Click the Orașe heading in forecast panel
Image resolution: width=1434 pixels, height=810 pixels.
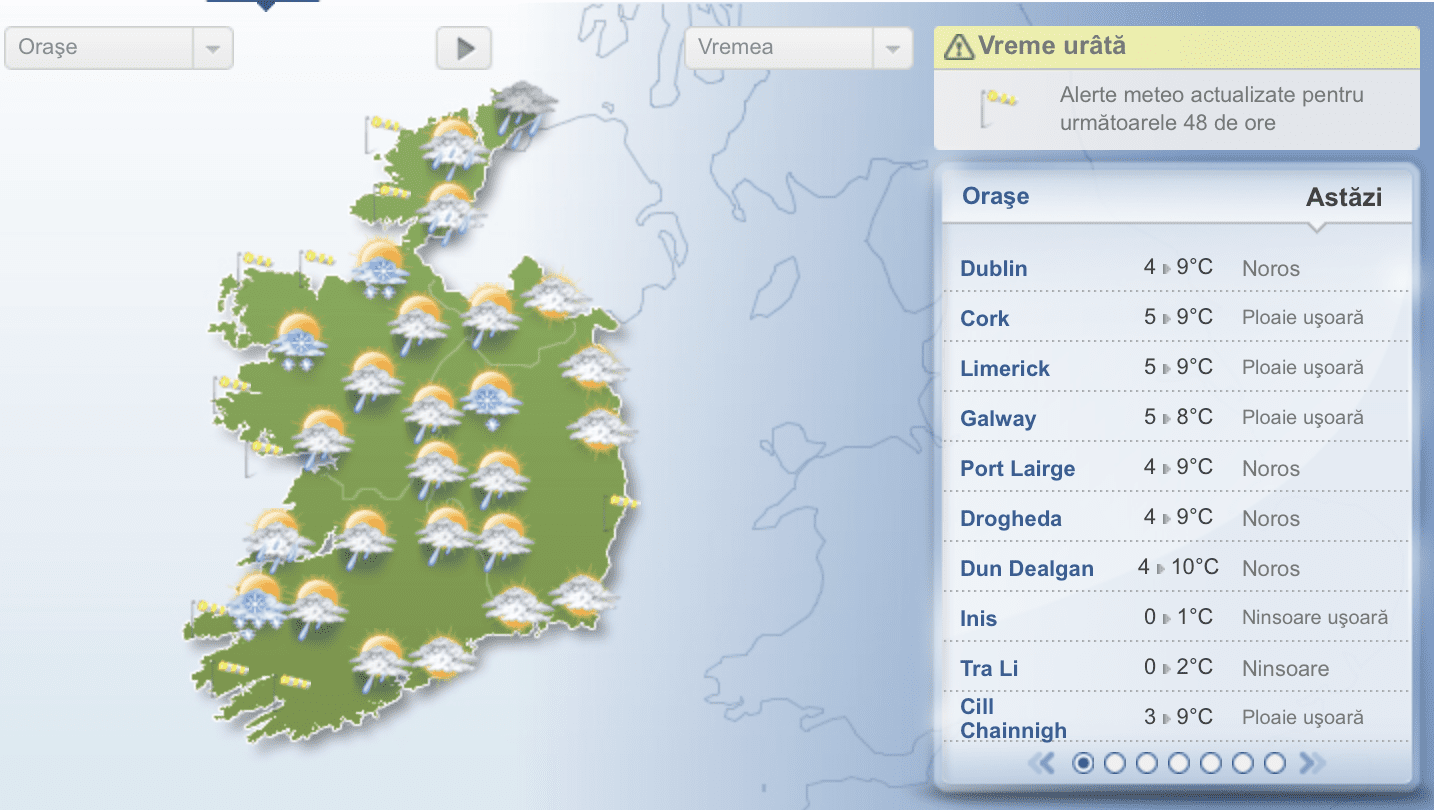(x=995, y=196)
